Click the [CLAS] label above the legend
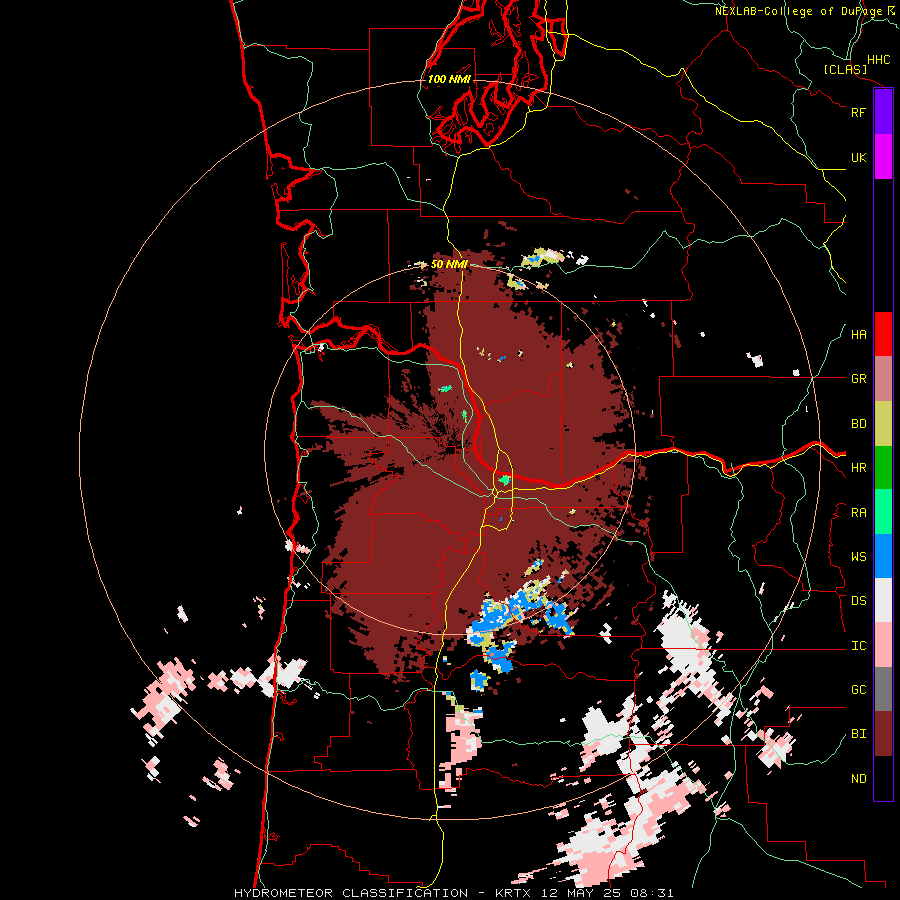 click(x=845, y=70)
